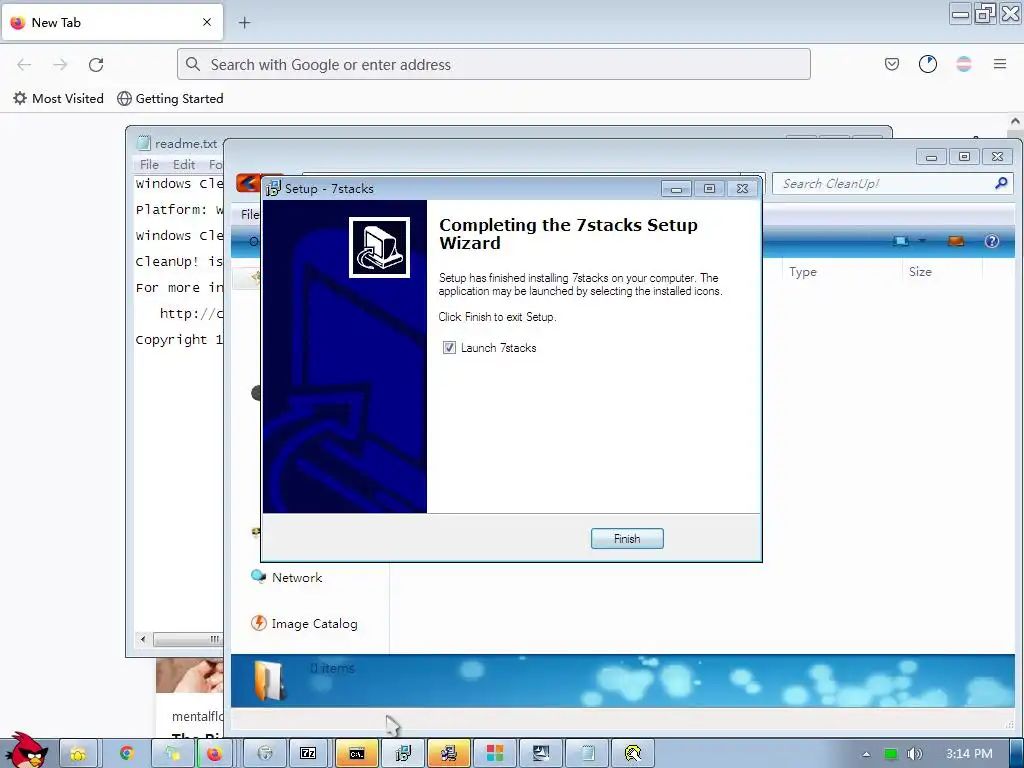Screen dimensions: 1024x768
Task: Click the magnifier icon in CleanUp! search
Action: (1001, 184)
